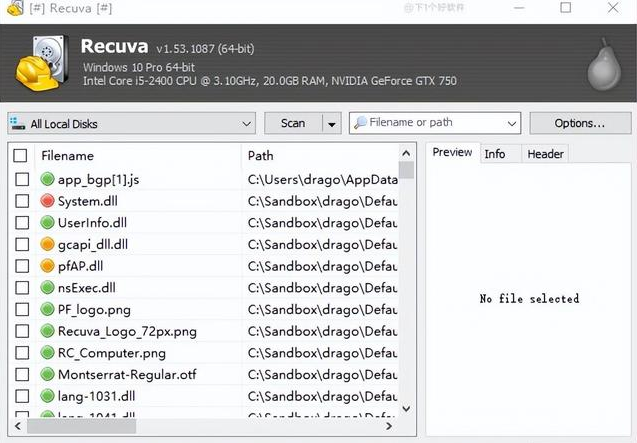Tick the checkbox for System.dll
This screenshot has width=637, height=443.
point(21,201)
